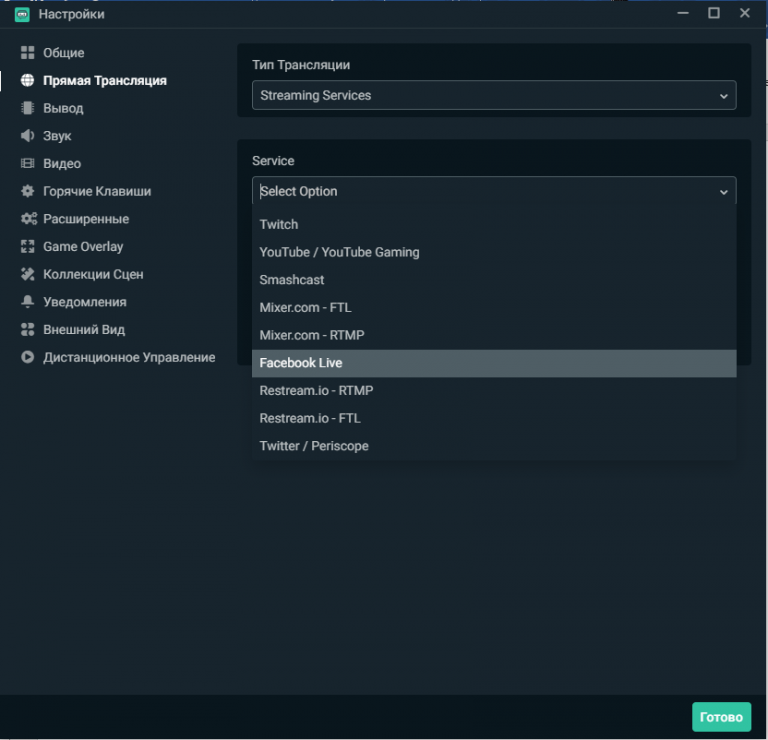Collapse the Service Select Option dropdown
This screenshot has height=740, width=768.
(493, 191)
